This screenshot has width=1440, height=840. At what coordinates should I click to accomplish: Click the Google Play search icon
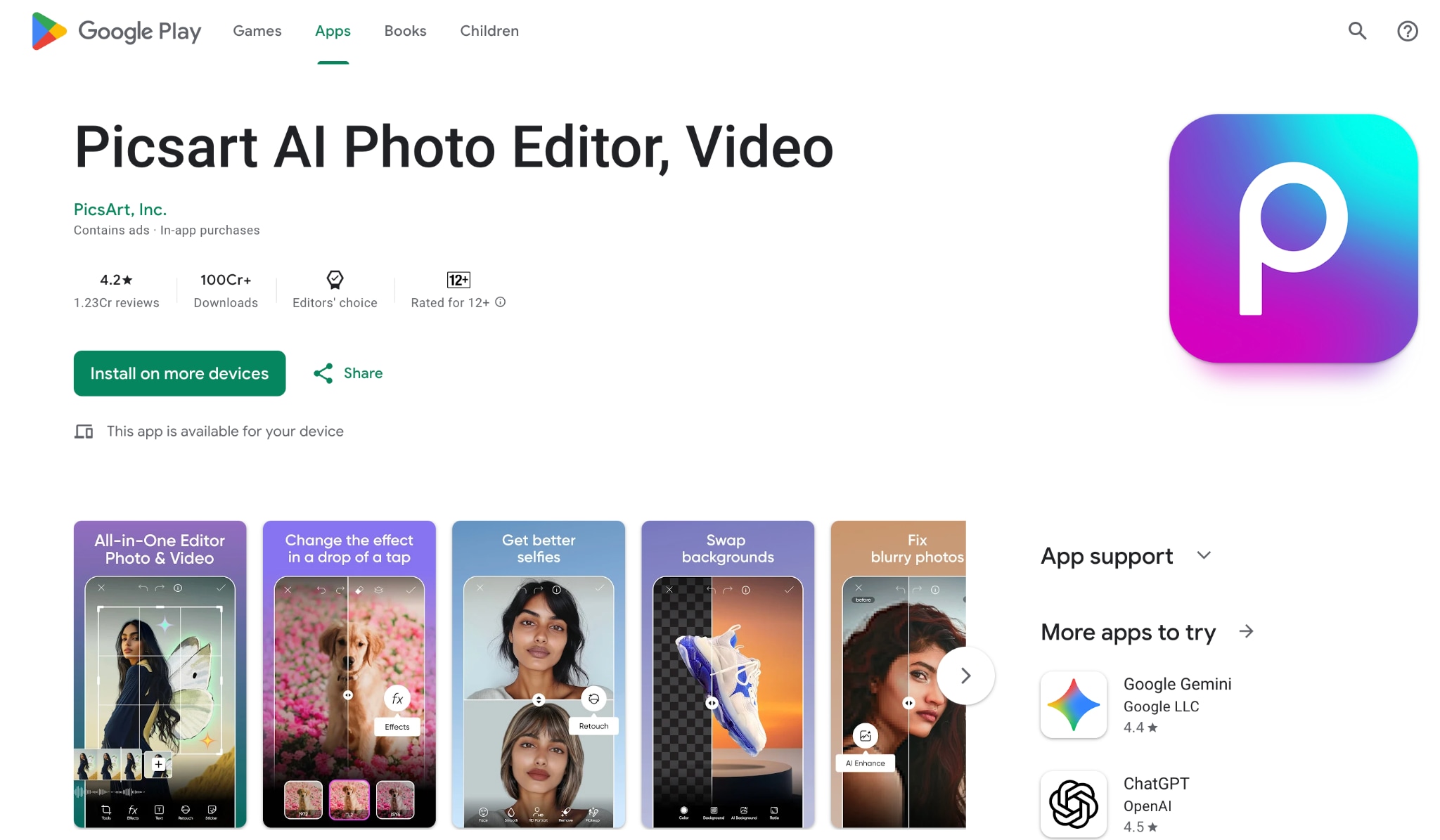(x=1356, y=31)
